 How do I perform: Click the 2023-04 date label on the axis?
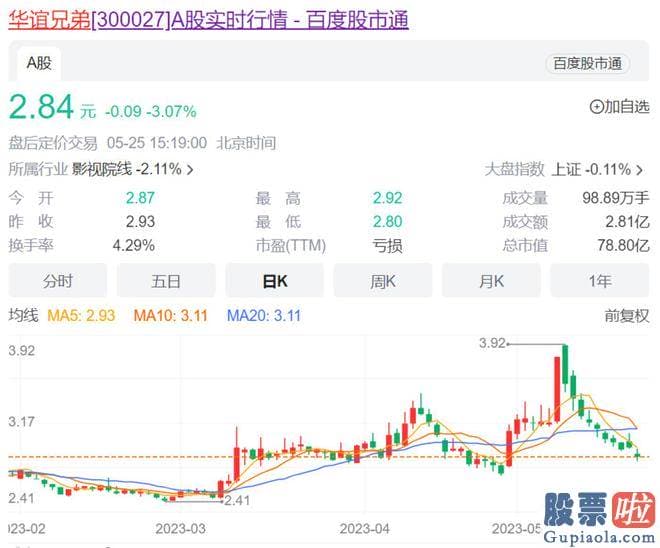[x=365, y=529]
